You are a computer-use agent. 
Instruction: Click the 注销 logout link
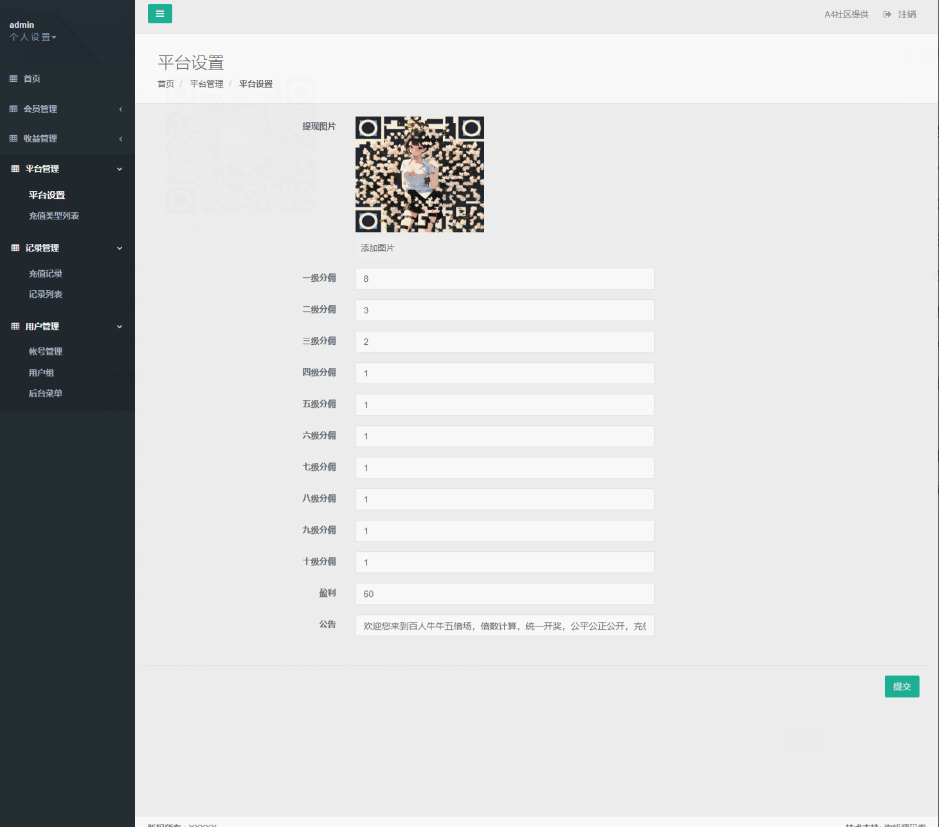tap(907, 14)
